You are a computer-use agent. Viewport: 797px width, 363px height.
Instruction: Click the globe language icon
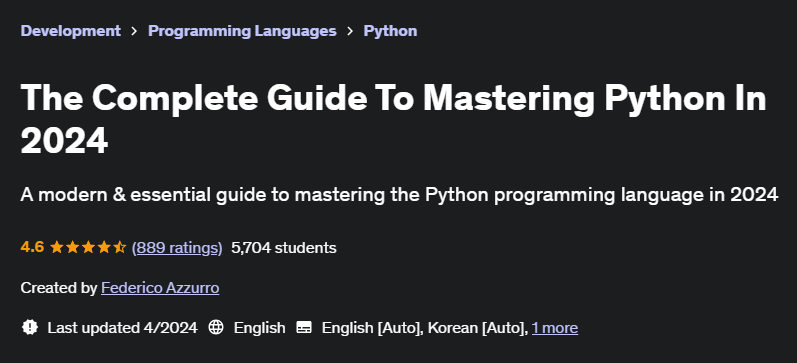point(216,327)
